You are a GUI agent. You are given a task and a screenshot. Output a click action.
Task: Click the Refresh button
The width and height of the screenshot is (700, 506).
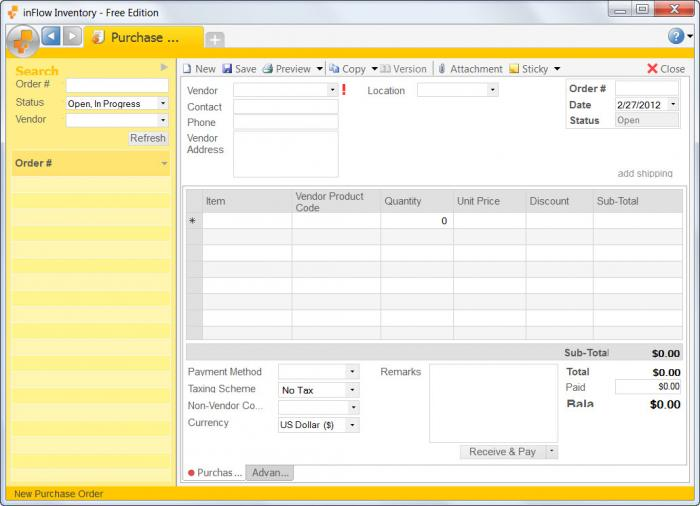[148, 138]
